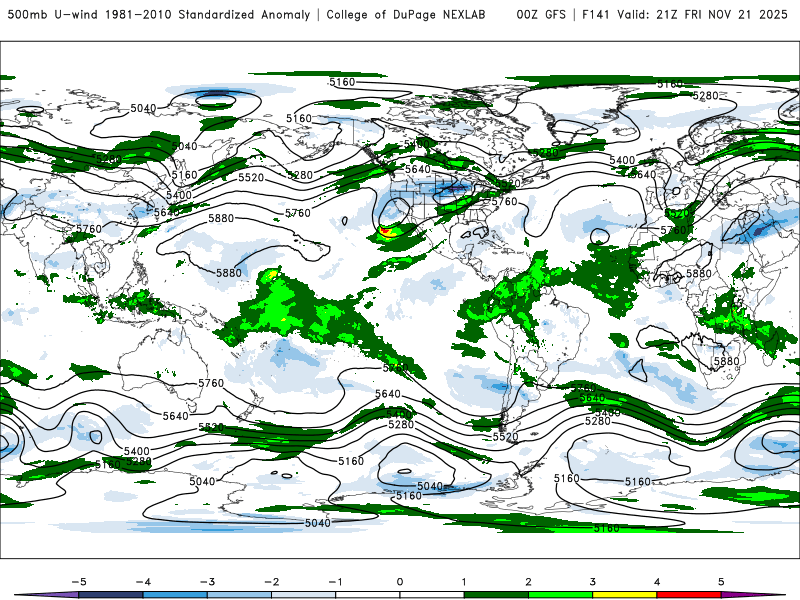Click the '3' colorbar tick label
The height and width of the screenshot is (600, 800).
[592, 582]
